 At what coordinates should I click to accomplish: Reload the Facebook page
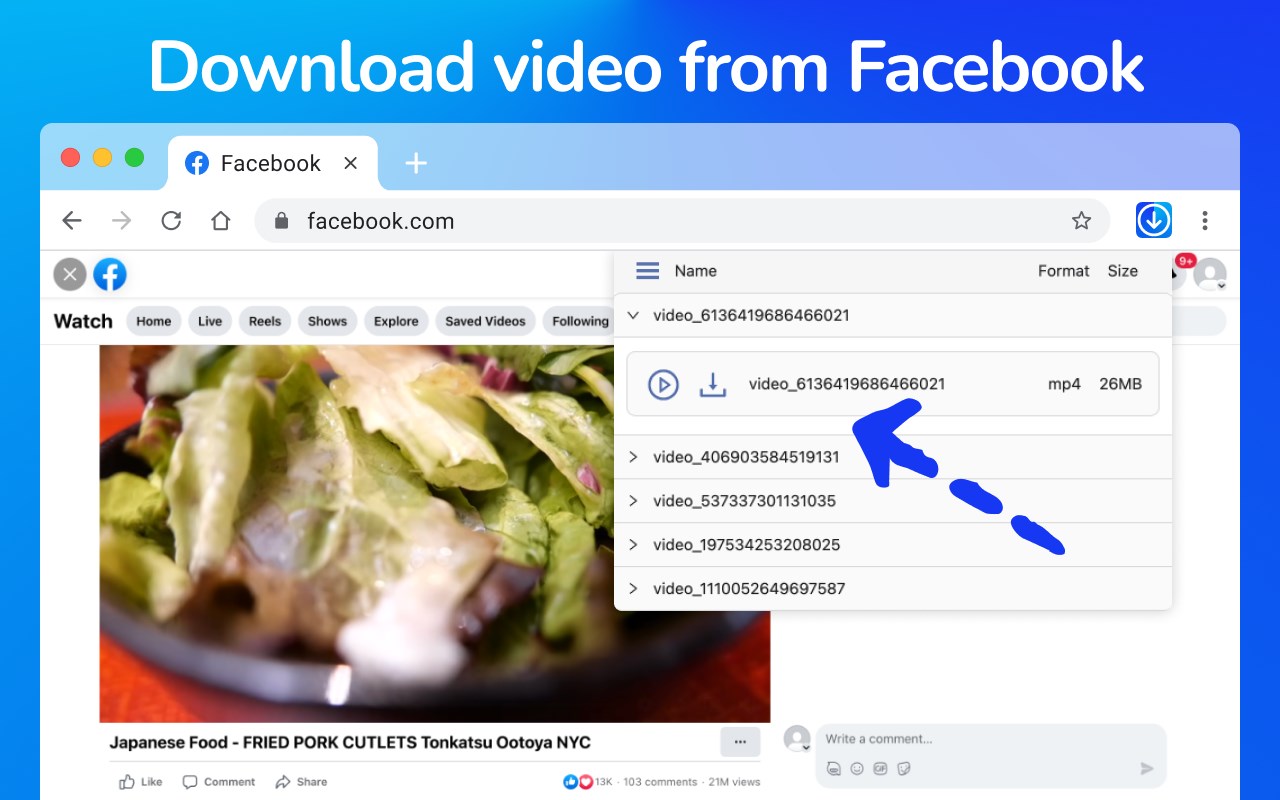171,221
